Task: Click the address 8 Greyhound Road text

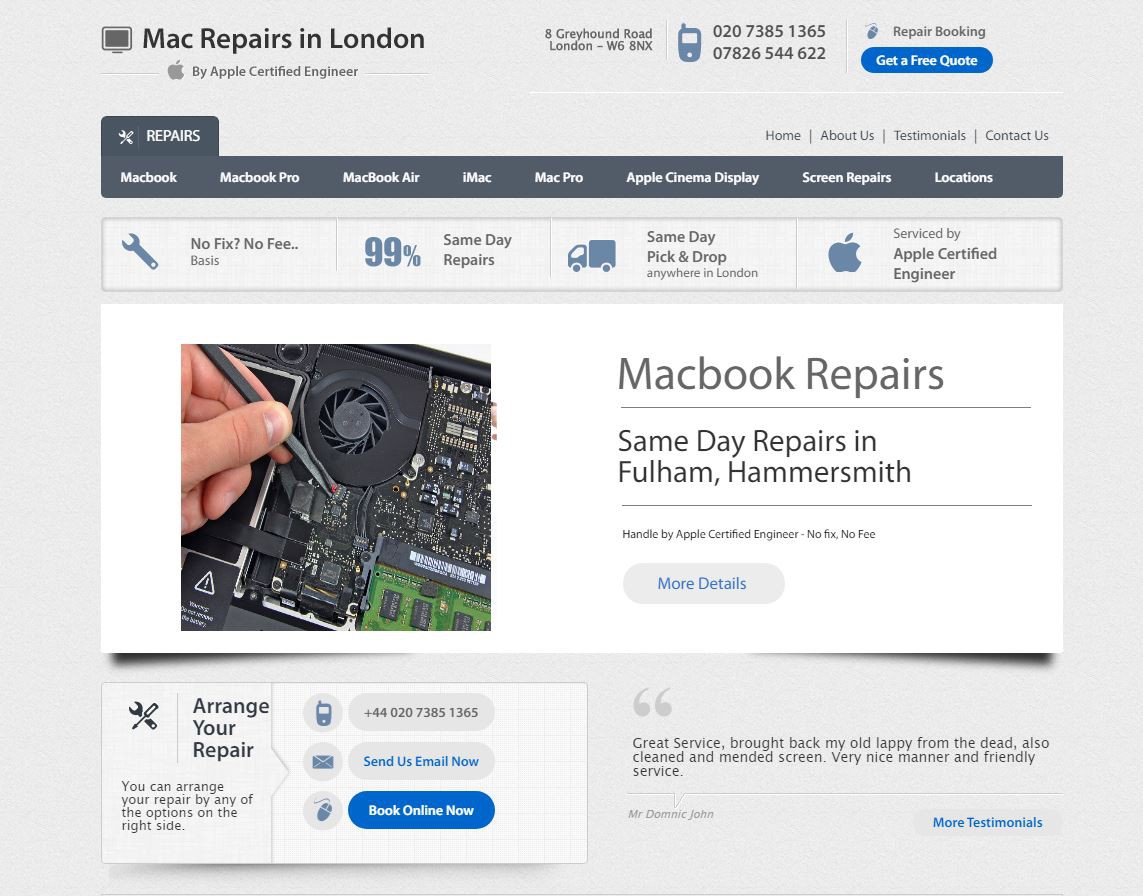Action: tap(598, 34)
